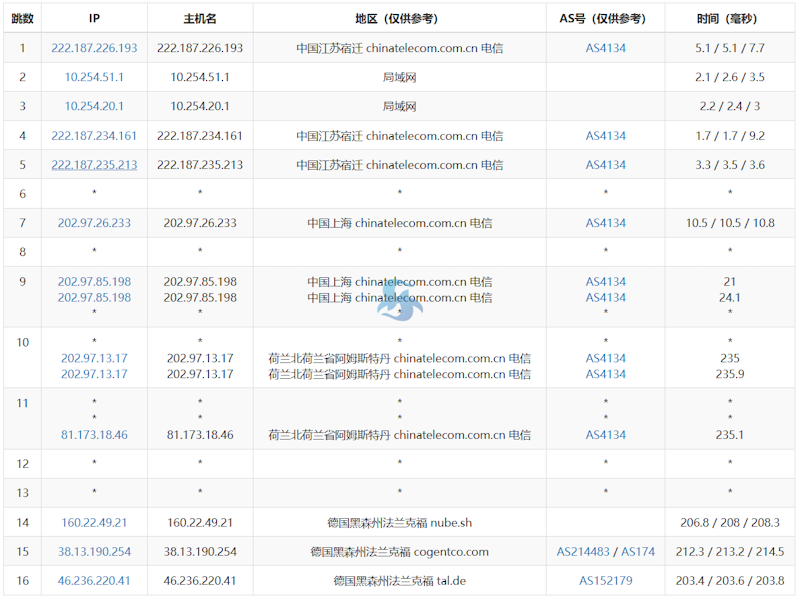Open the 10.254.51.1 IP link
The height and width of the screenshot is (600, 800).
(94, 77)
